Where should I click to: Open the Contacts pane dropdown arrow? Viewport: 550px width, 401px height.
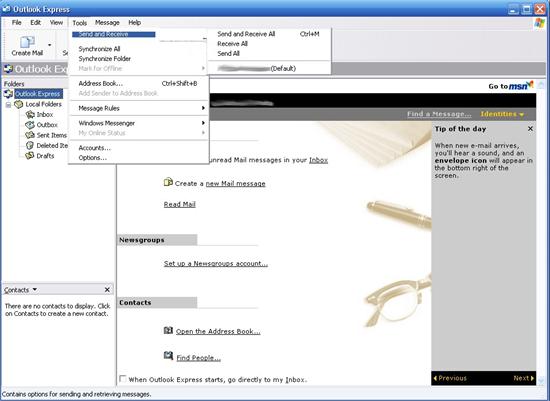pos(35,289)
